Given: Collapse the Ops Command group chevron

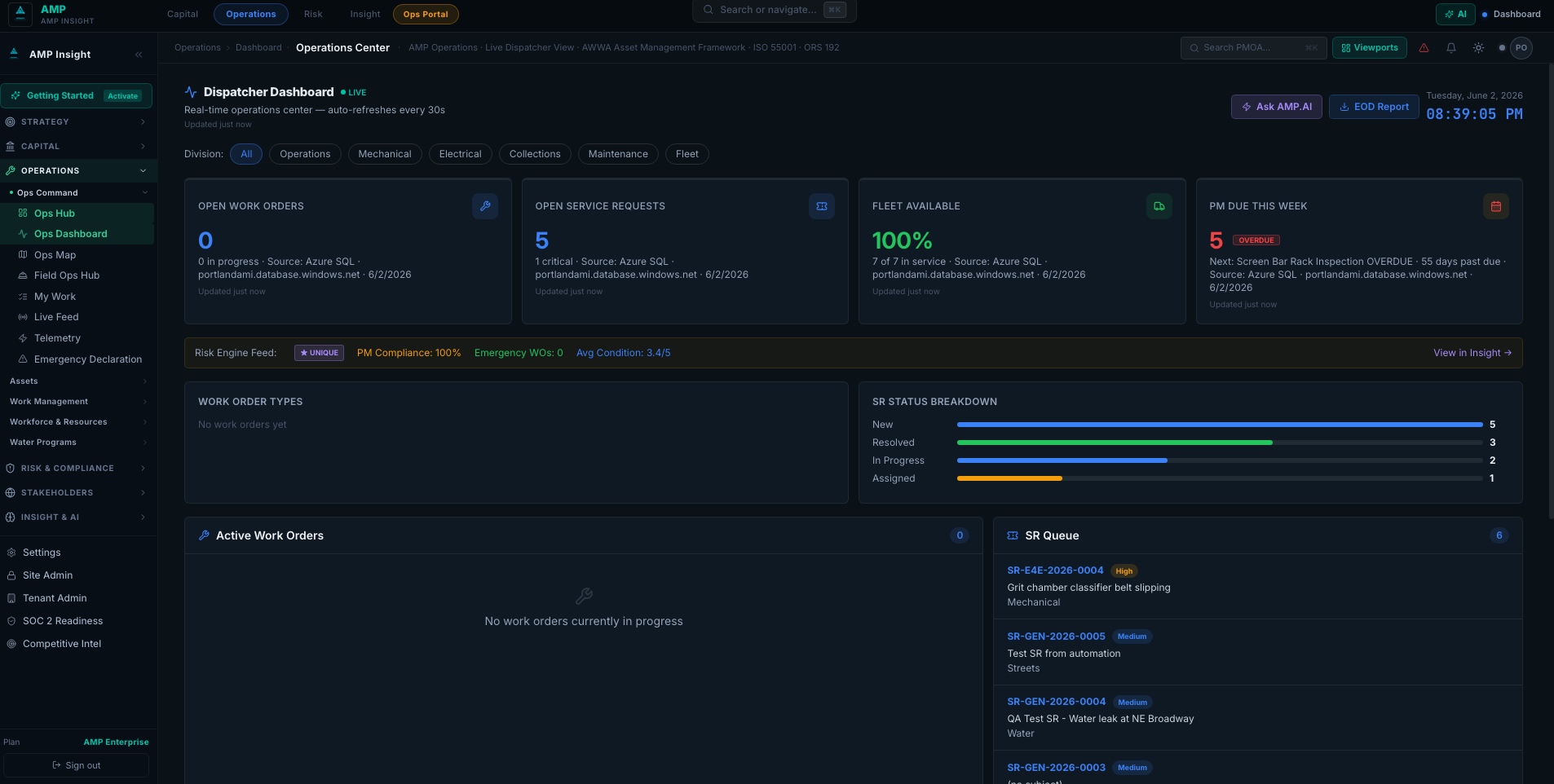Looking at the screenshot, I should pyautogui.click(x=145, y=193).
